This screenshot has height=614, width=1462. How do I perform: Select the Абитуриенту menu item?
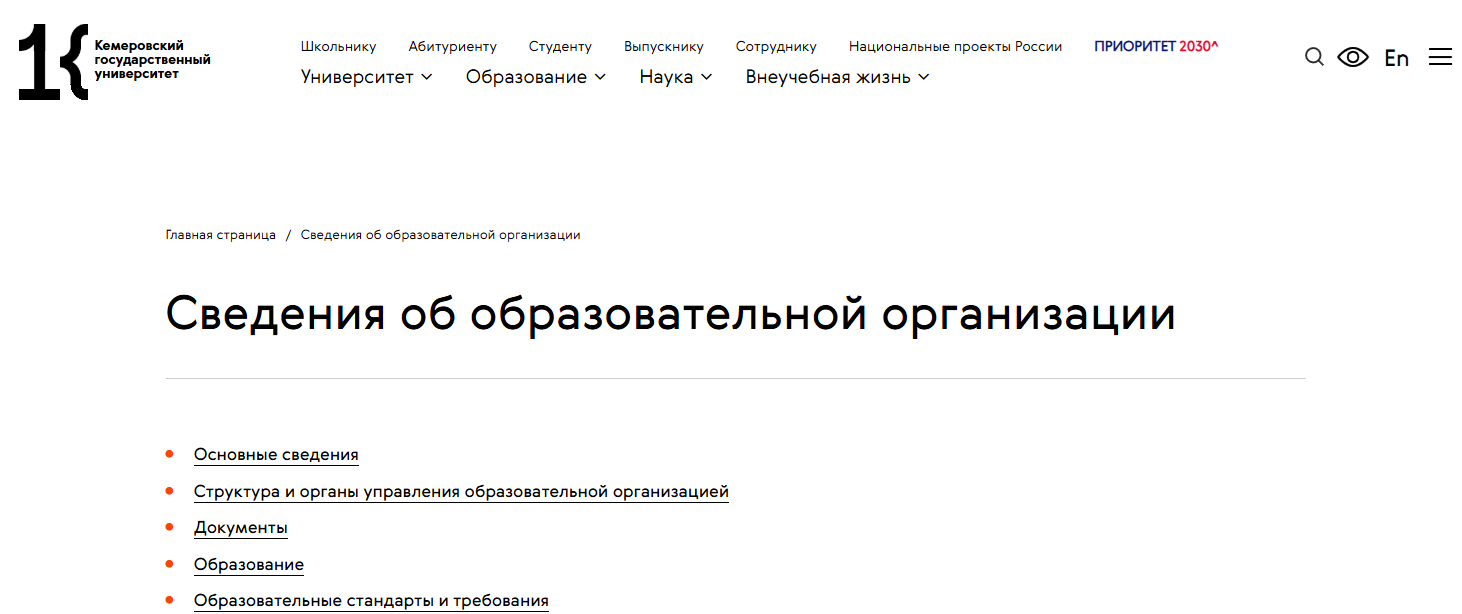point(453,46)
